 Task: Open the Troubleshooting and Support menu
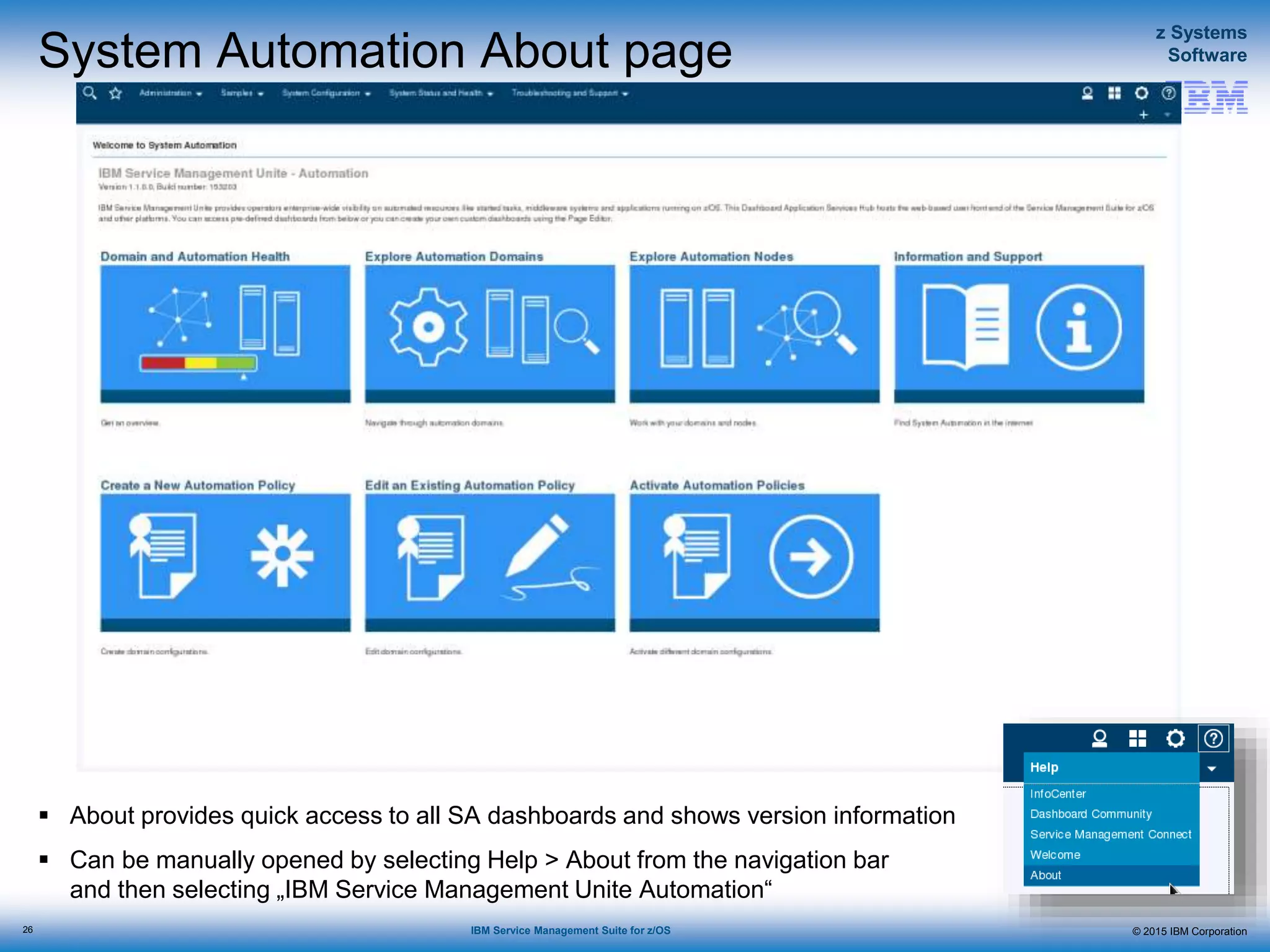point(570,93)
